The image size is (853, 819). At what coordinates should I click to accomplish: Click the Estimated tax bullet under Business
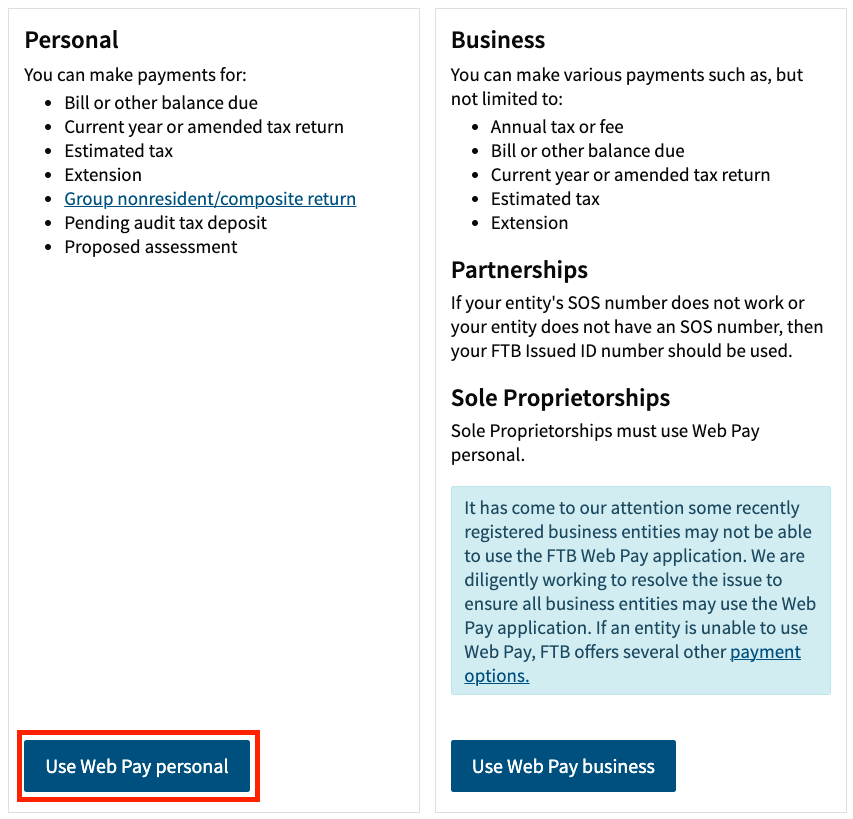[x=544, y=198]
